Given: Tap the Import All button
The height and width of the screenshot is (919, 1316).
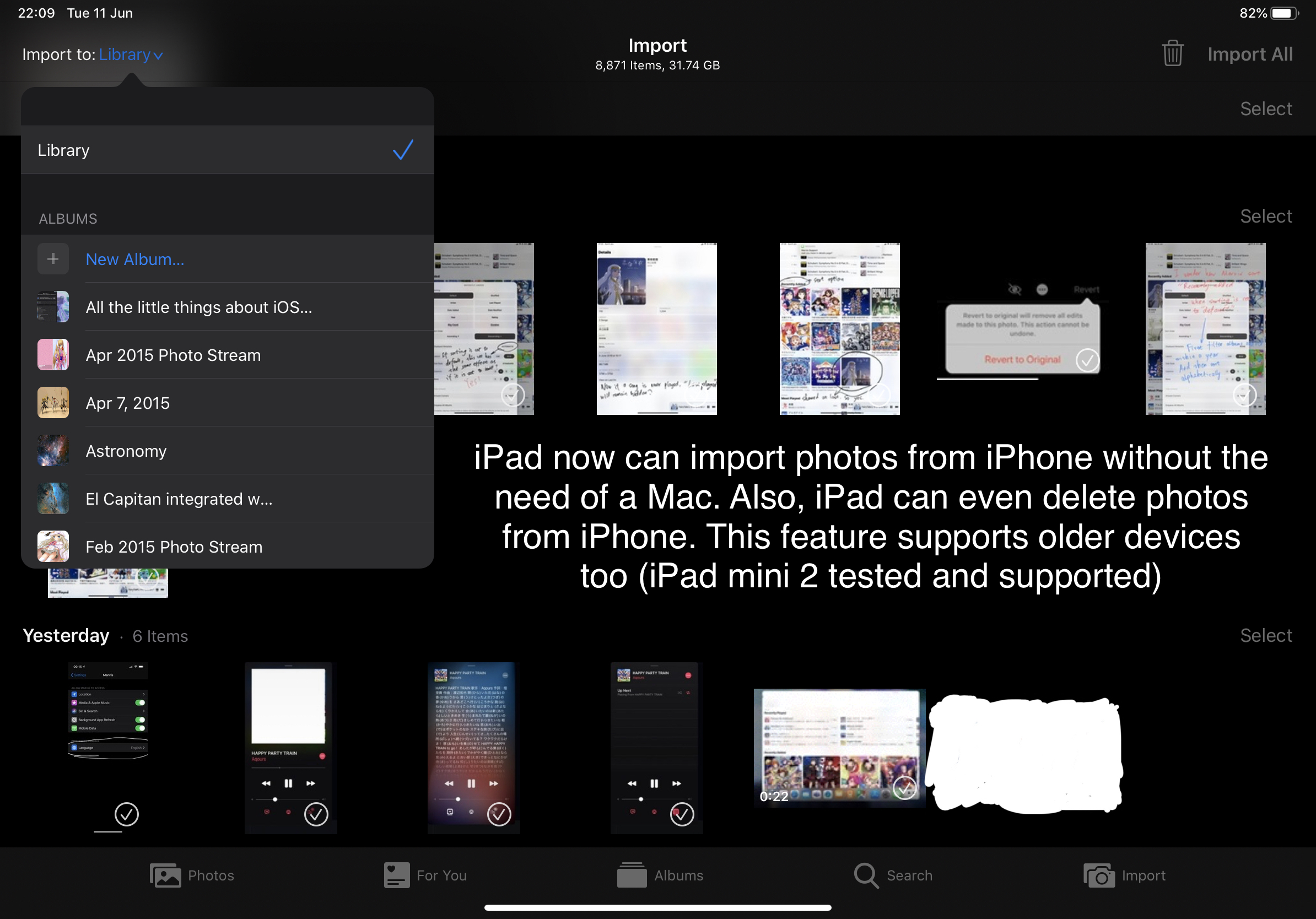Looking at the screenshot, I should (x=1249, y=54).
